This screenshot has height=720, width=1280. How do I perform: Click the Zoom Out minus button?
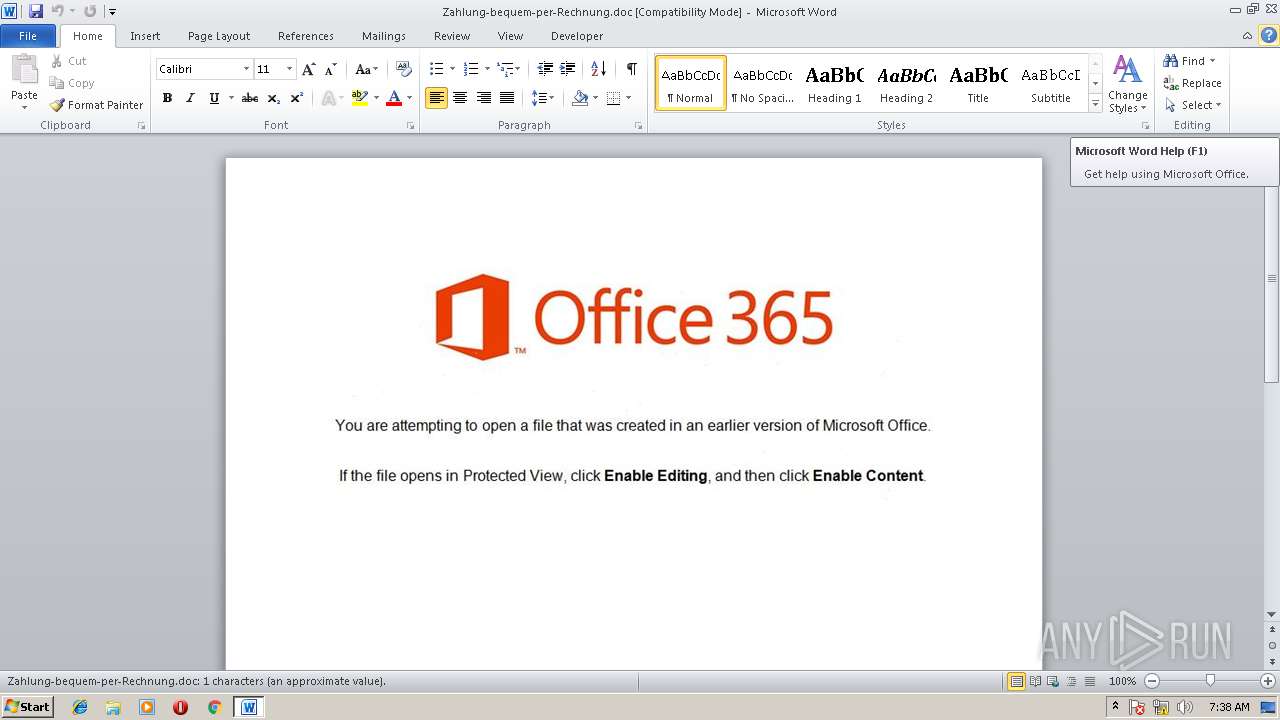pyautogui.click(x=1152, y=681)
